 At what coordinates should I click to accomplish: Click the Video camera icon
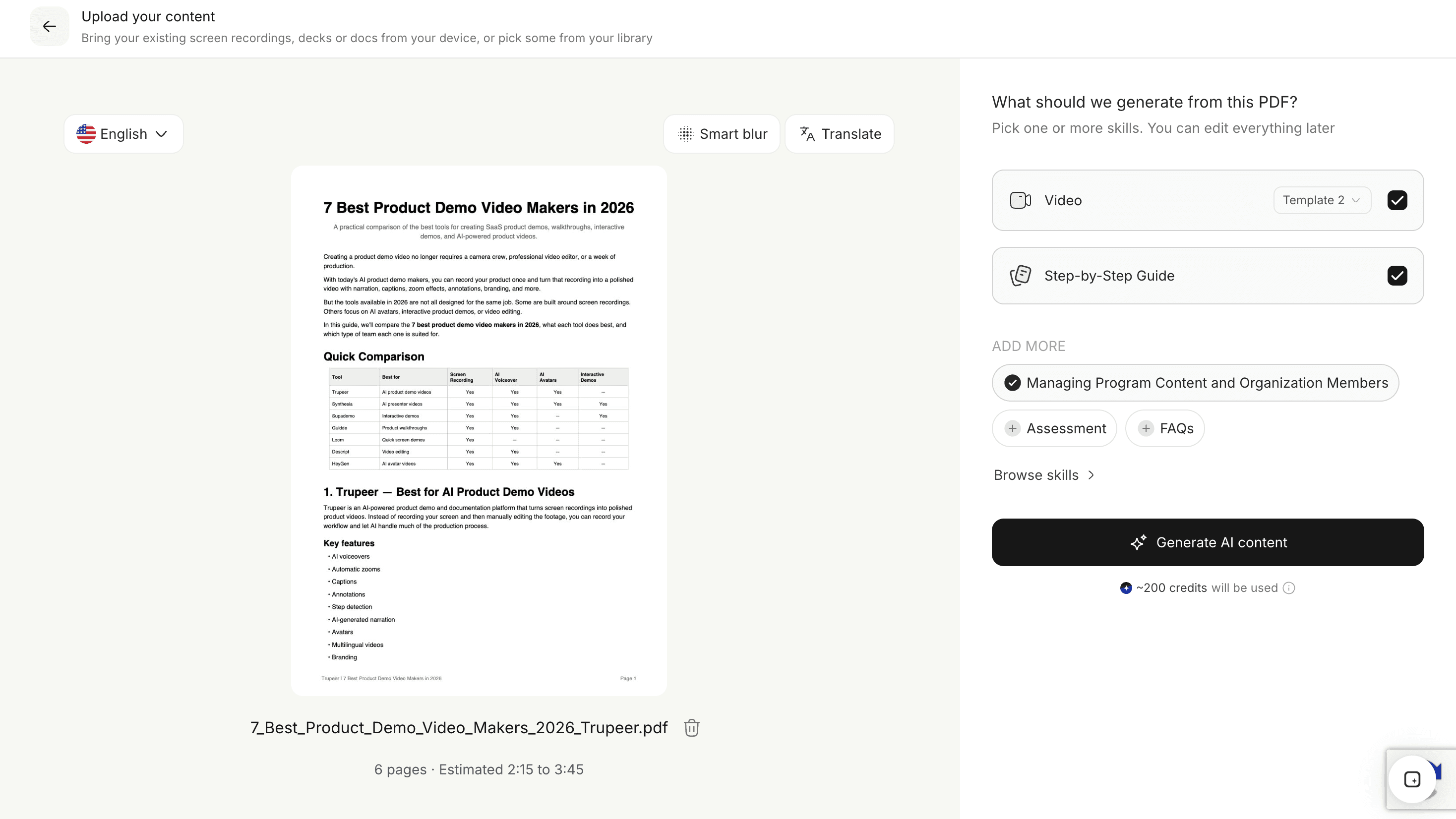pos(1020,200)
